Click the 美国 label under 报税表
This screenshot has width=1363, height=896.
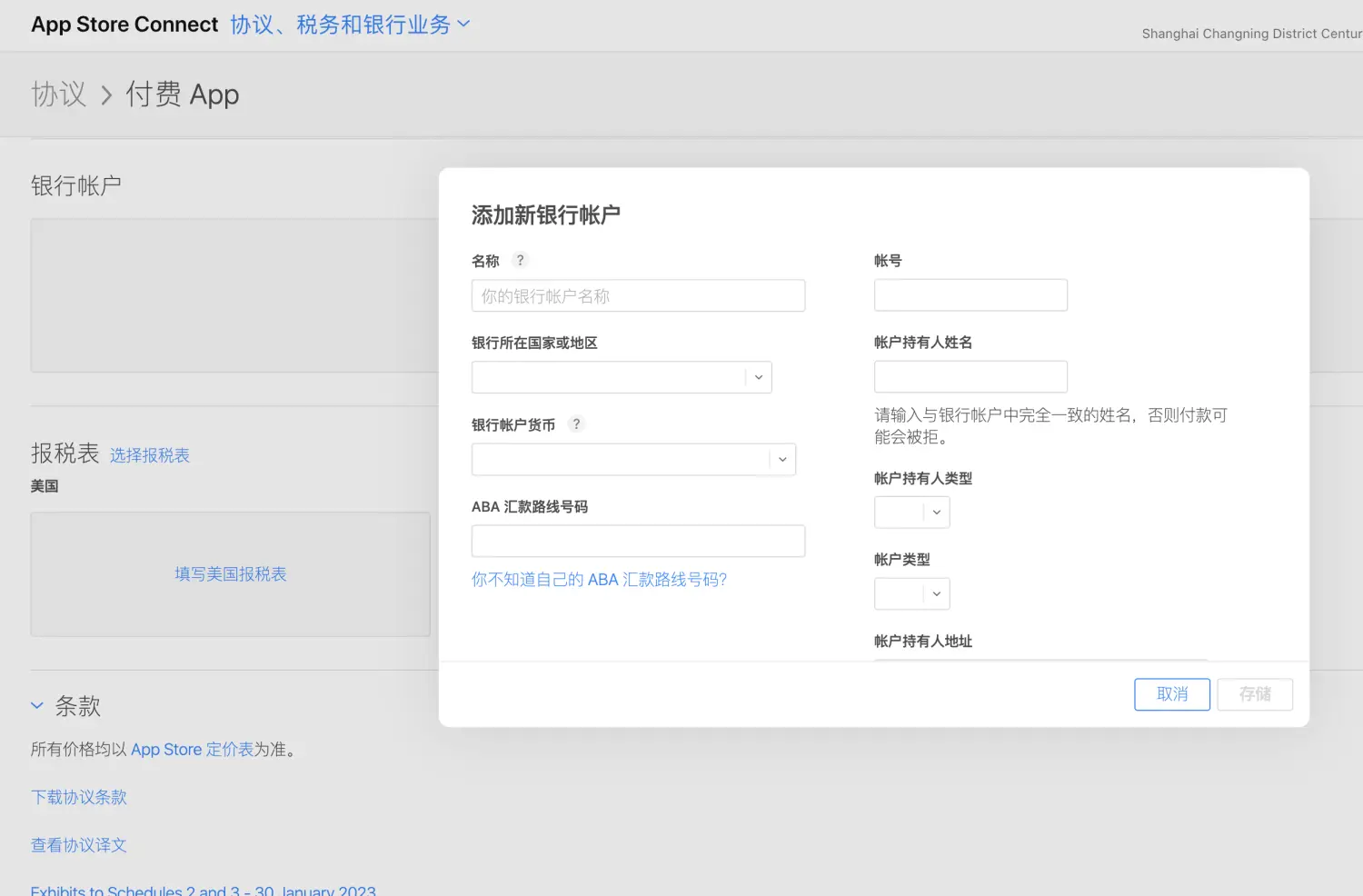[x=45, y=486]
